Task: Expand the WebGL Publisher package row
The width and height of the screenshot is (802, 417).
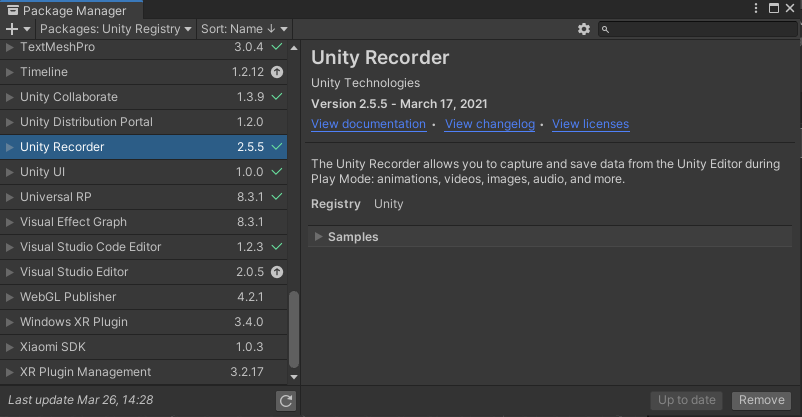Action: tap(9, 297)
